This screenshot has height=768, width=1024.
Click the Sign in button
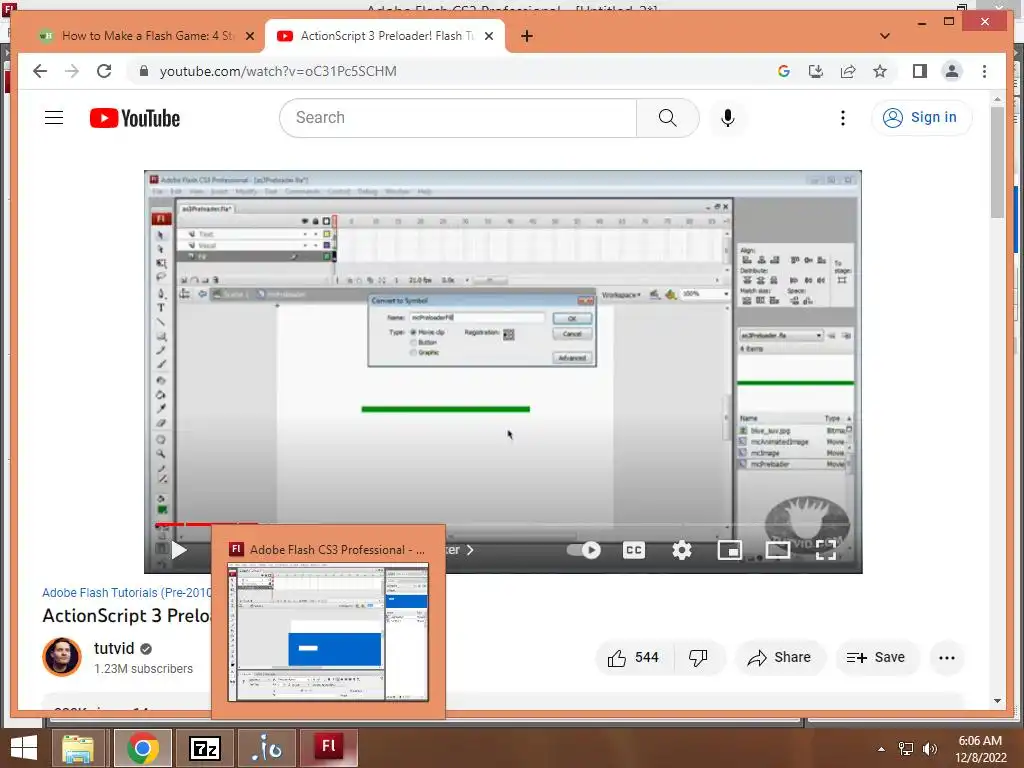point(921,118)
